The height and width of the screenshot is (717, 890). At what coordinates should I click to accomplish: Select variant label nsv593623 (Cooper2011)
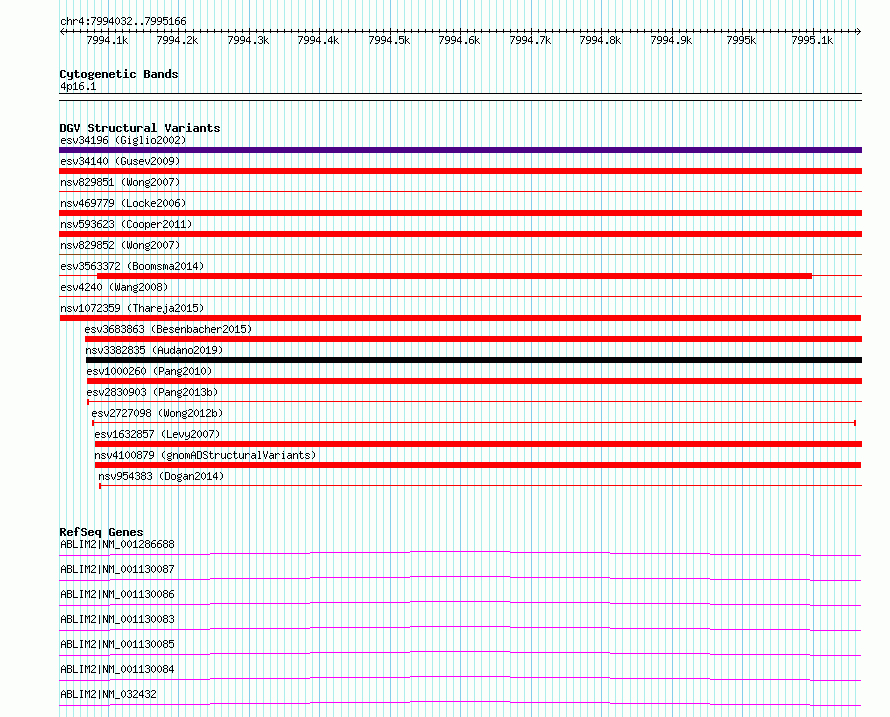tap(126, 224)
